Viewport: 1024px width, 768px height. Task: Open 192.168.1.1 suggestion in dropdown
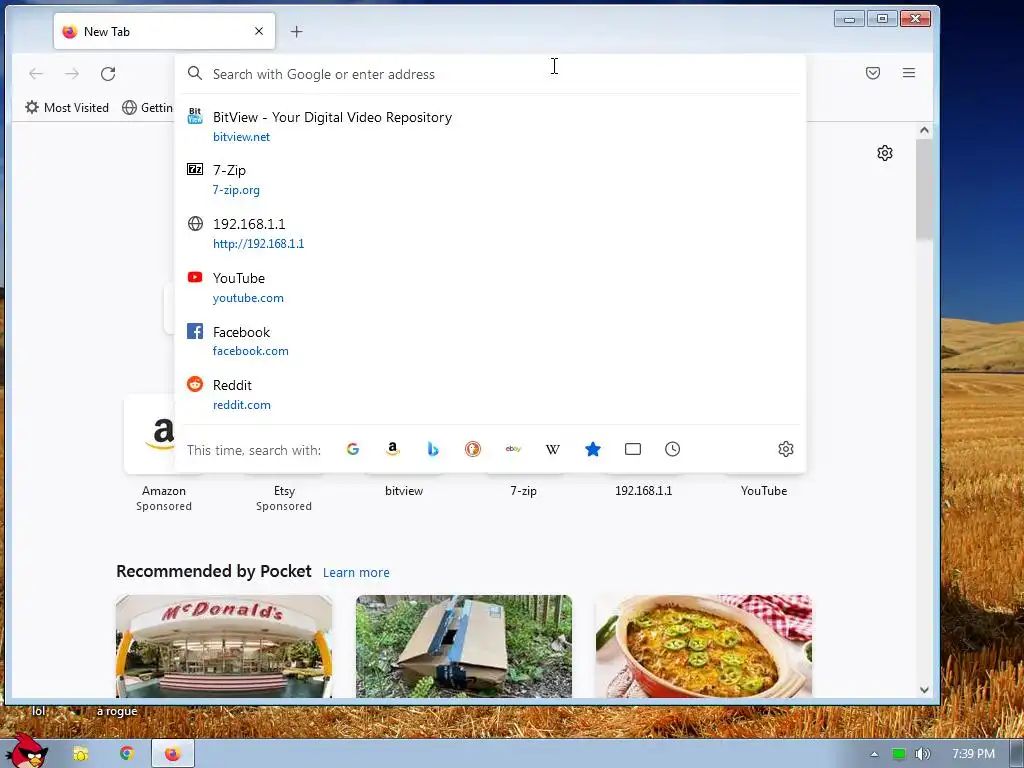(x=490, y=233)
